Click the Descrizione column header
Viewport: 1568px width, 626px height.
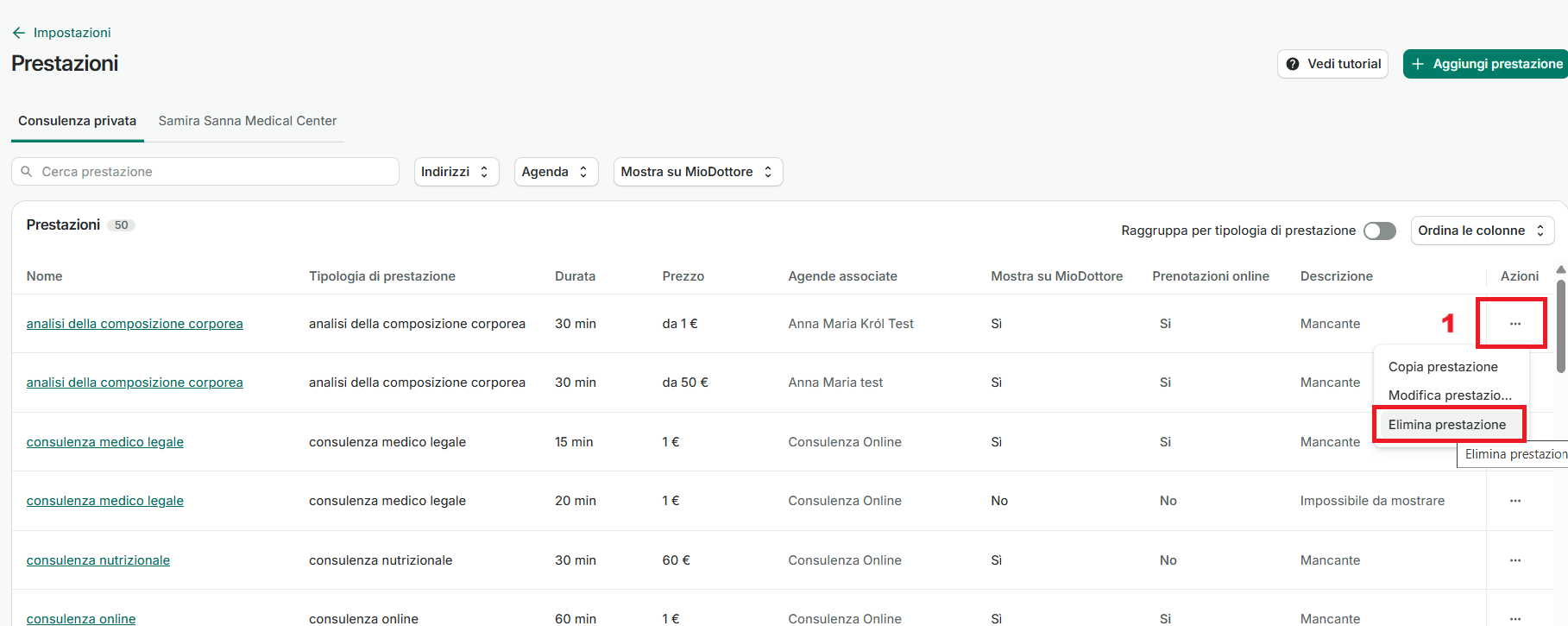pyautogui.click(x=1337, y=276)
